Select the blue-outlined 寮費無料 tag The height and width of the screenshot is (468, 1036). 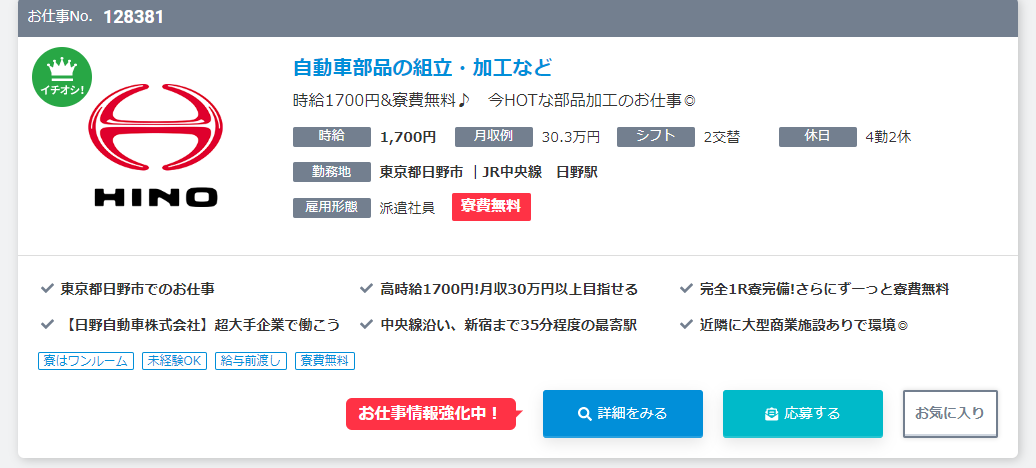pyautogui.click(x=324, y=361)
